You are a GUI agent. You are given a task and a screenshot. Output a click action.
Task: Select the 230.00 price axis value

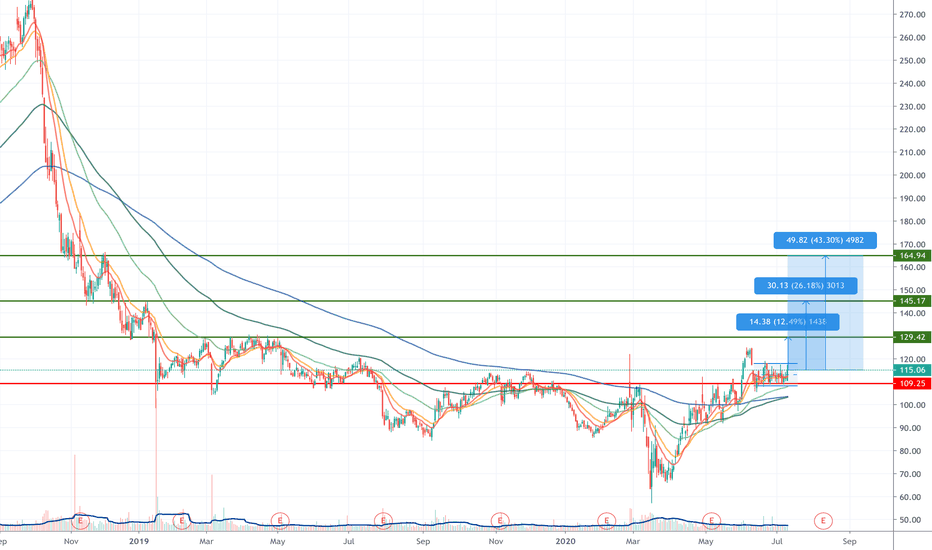point(912,106)
